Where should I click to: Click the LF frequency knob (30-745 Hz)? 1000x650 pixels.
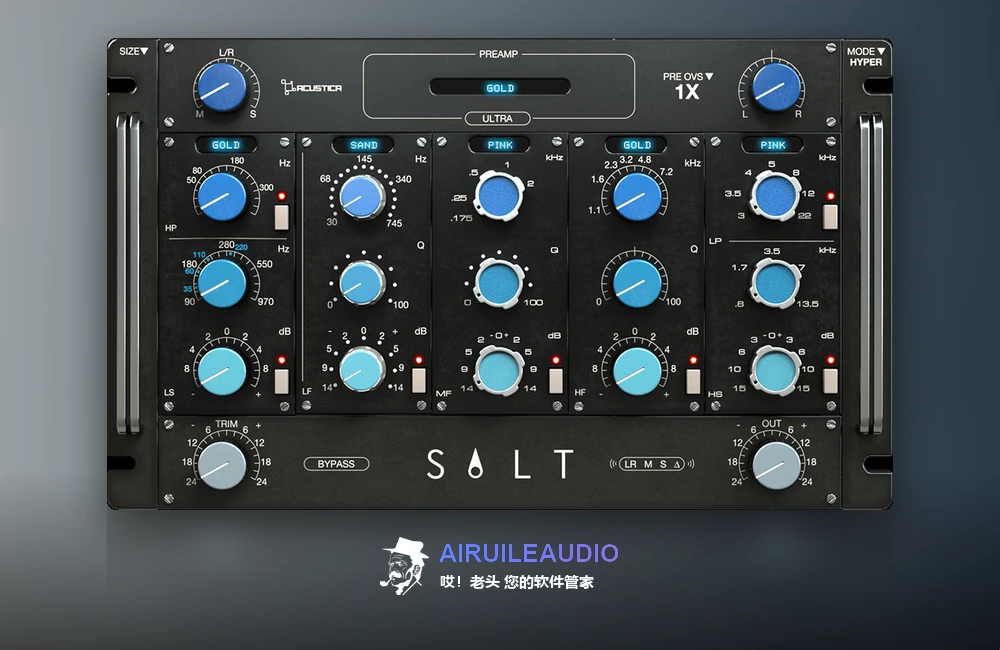click(x=362, y=197)
